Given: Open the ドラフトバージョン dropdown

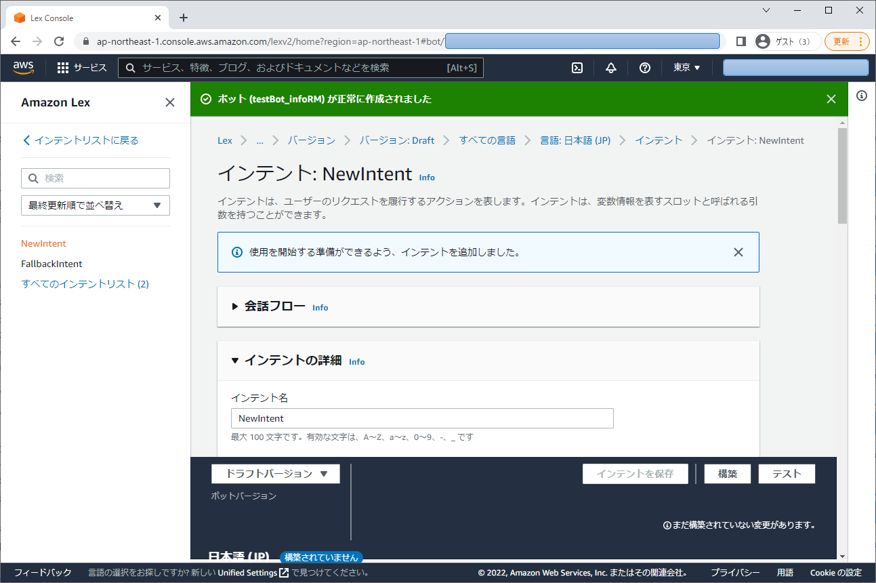Looking at the screenshot, I should pyautogui.click(x=275, y=474).
